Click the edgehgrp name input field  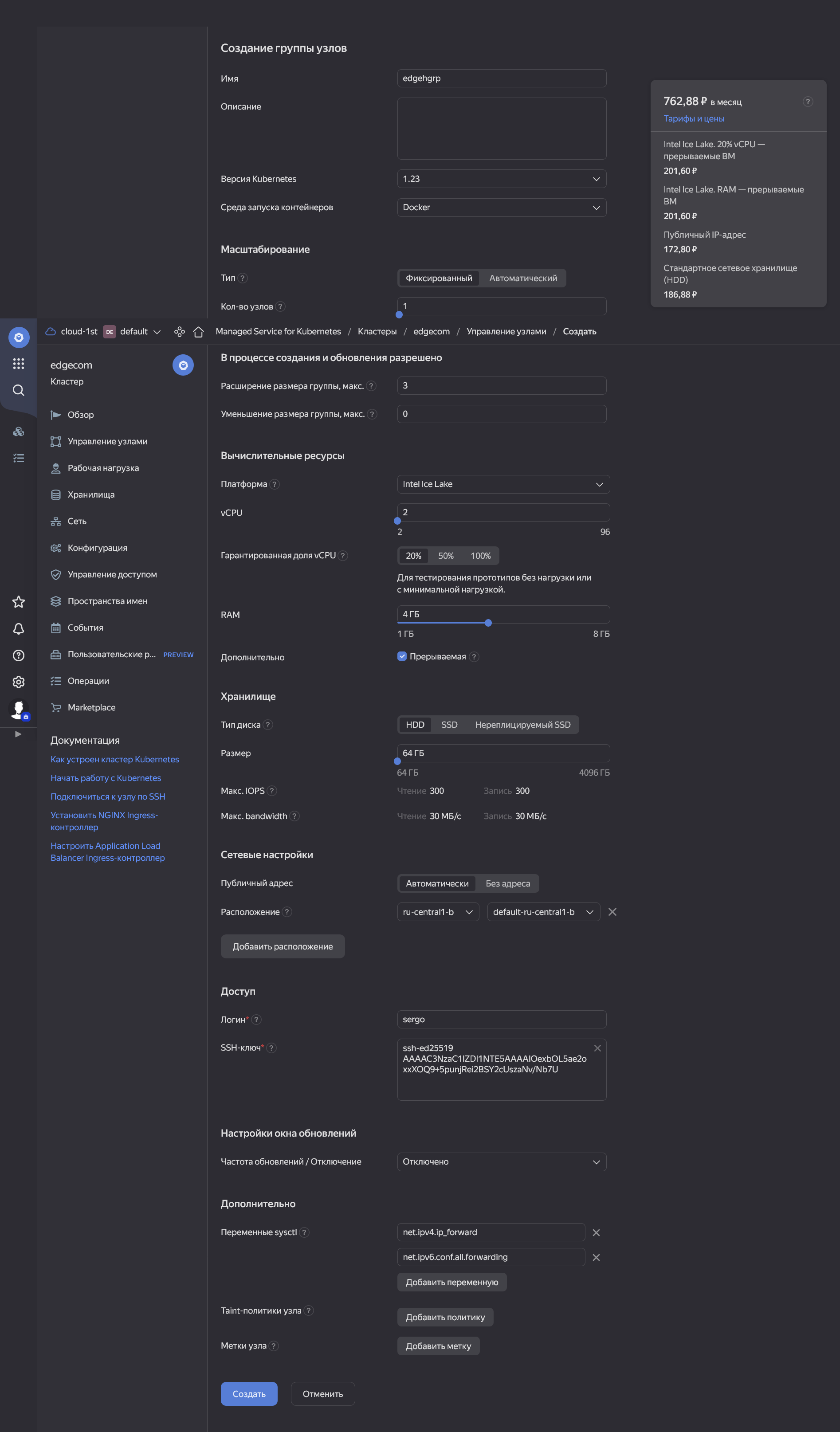[x=501, y=78]
